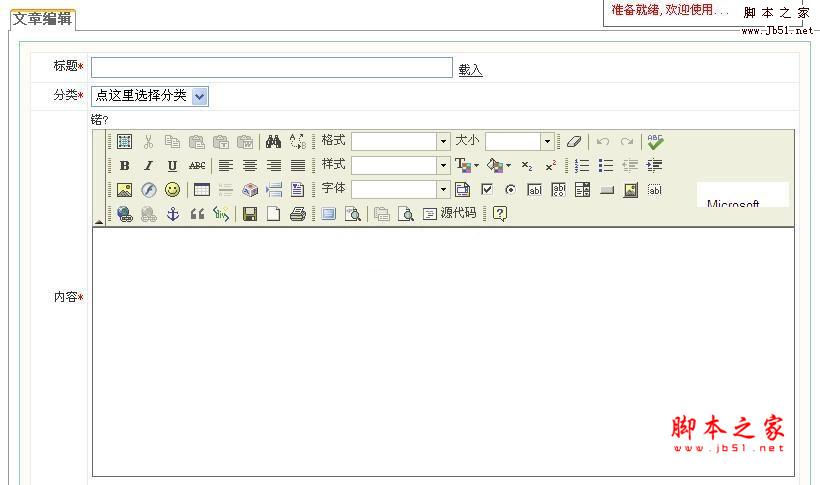Image resolution: width=820 pixels, height=485 pixels.
Task: Toggle underline formatting
Action: click(172, 166)
